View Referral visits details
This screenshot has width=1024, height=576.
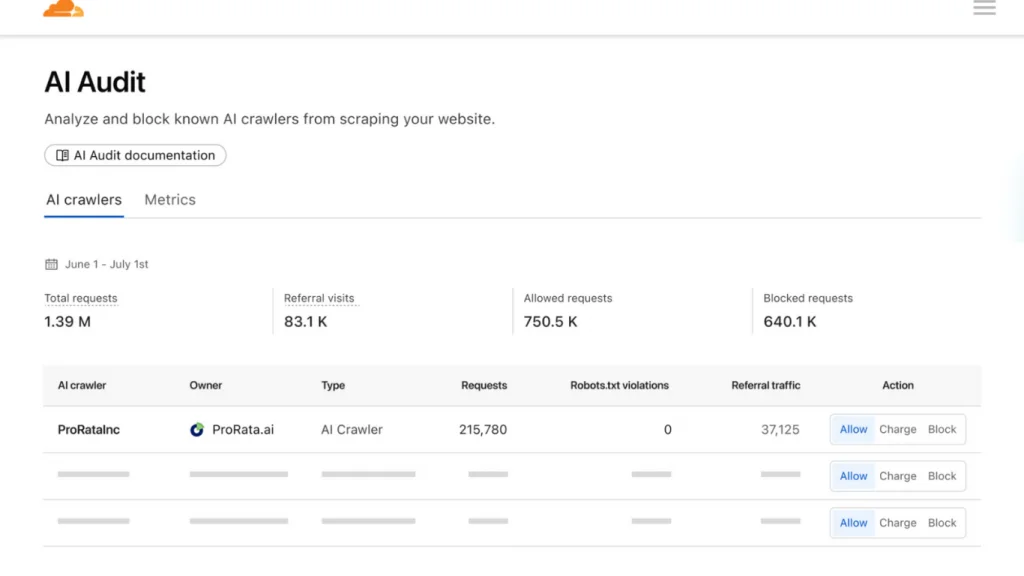coord(319,297)
